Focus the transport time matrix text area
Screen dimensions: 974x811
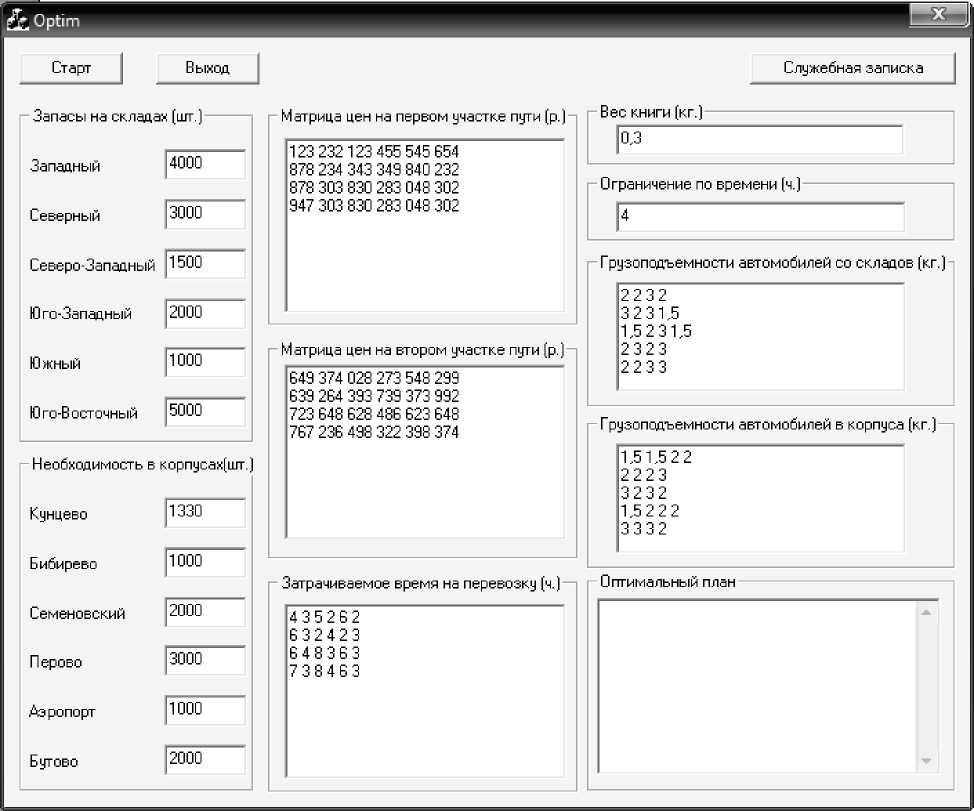[x=425, y=691]
